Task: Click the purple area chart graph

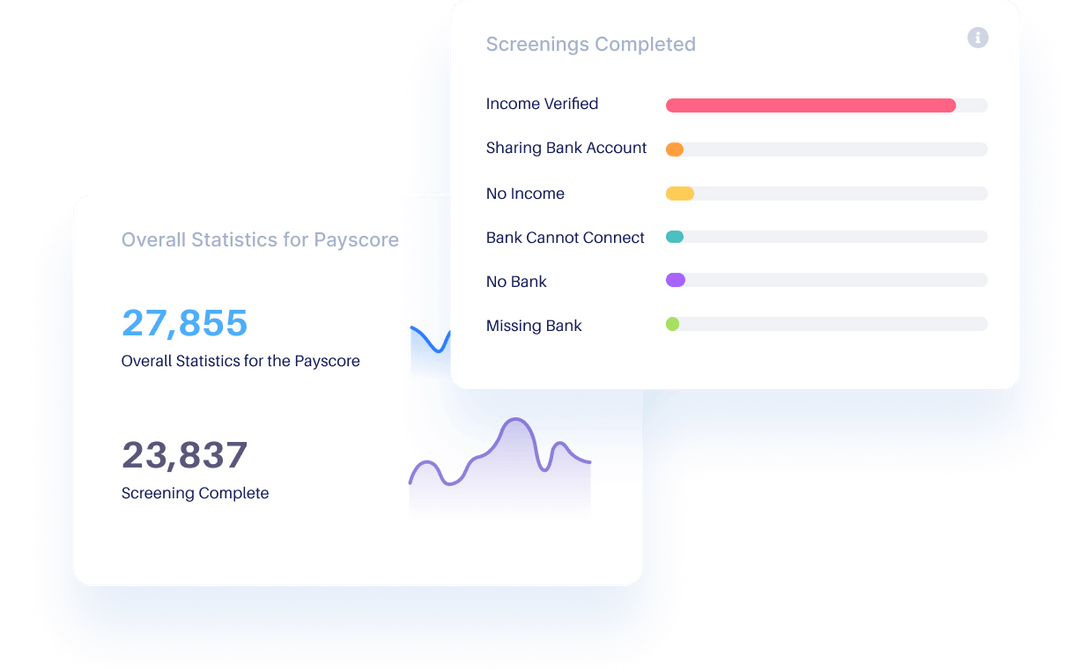Action: pyautogui.click(x=500, y=460)
